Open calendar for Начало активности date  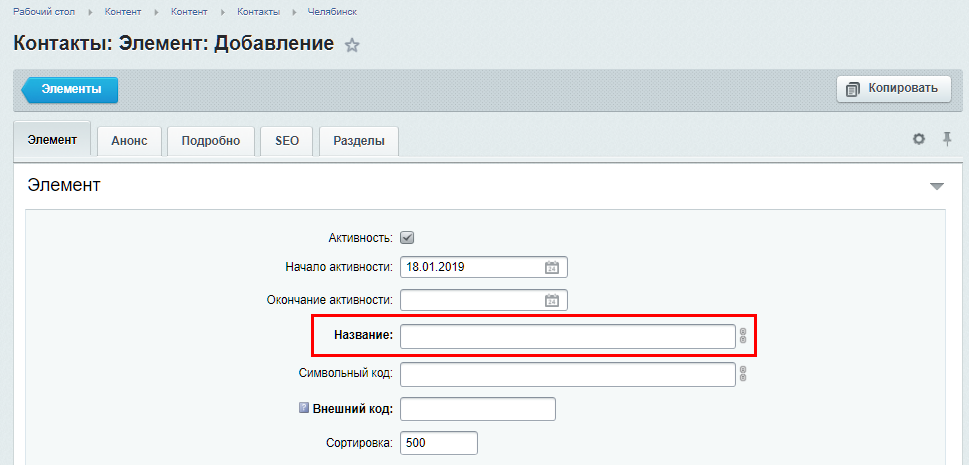551,268
